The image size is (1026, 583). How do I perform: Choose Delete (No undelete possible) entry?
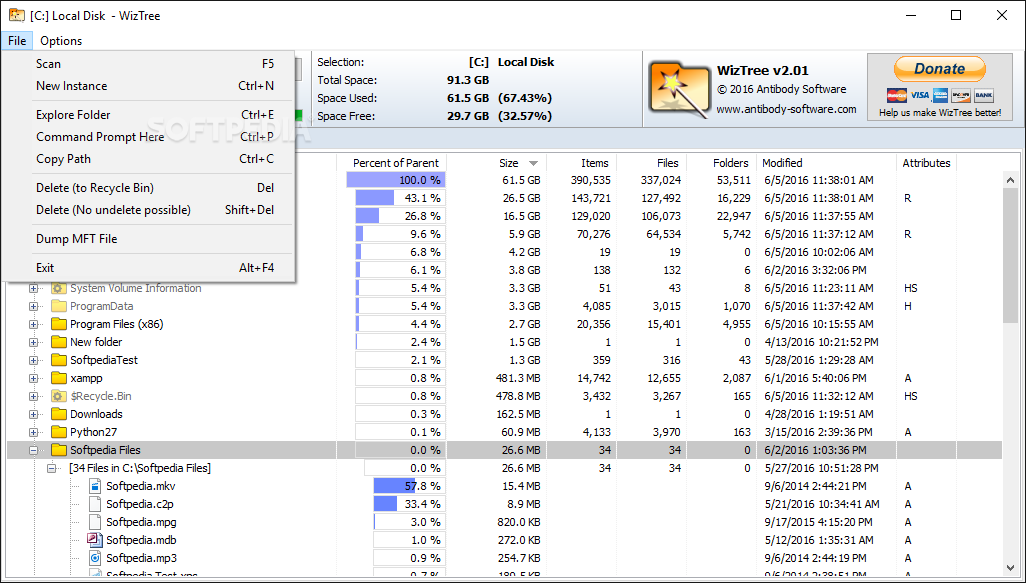point(148,210)
